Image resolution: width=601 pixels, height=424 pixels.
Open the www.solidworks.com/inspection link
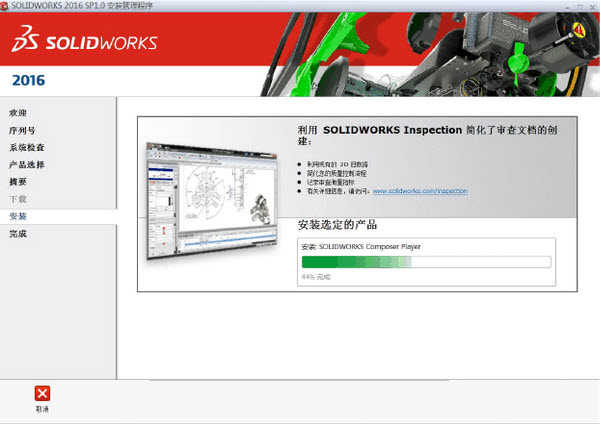420,191
